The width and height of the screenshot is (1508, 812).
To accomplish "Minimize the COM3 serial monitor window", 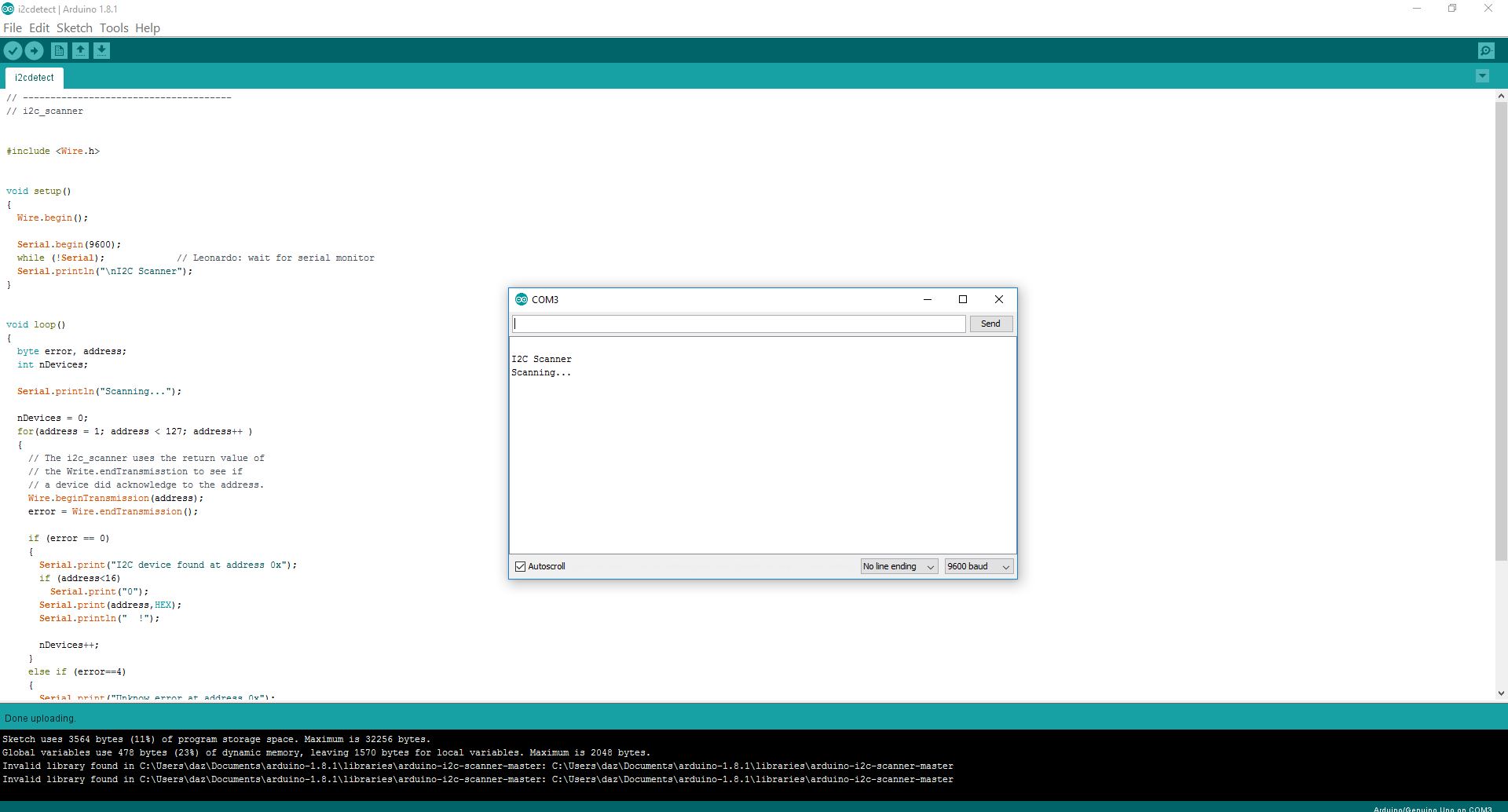I will tap(928, 299).
